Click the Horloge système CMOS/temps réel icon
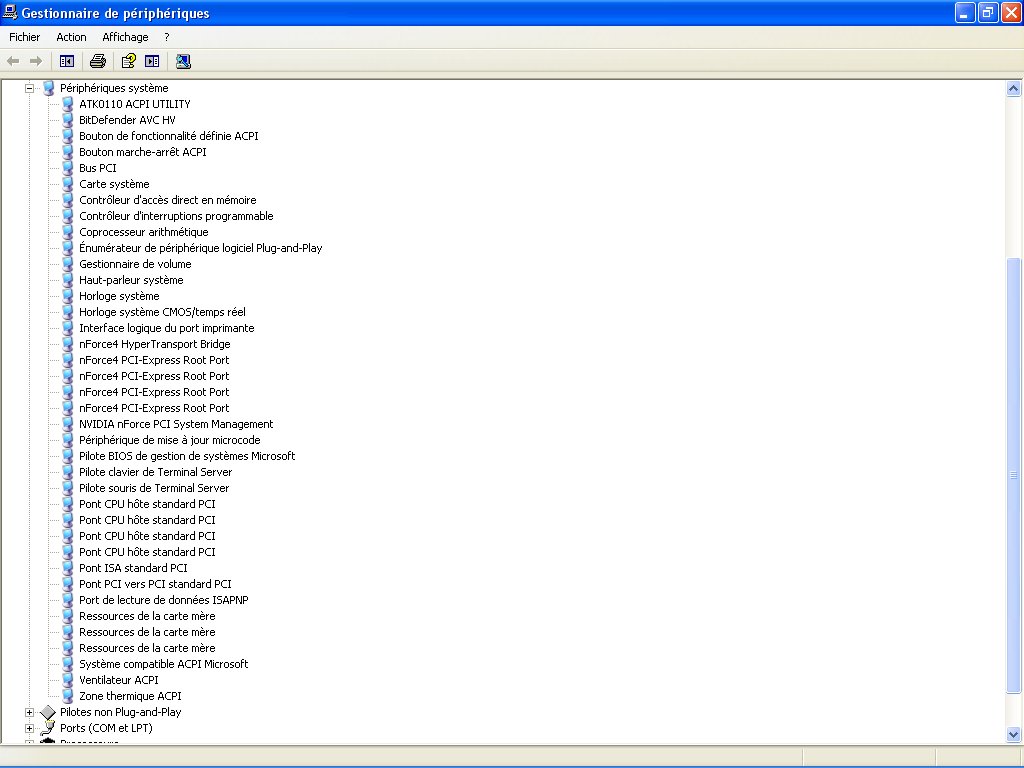Screen dimensions: 1024x768 67,312
